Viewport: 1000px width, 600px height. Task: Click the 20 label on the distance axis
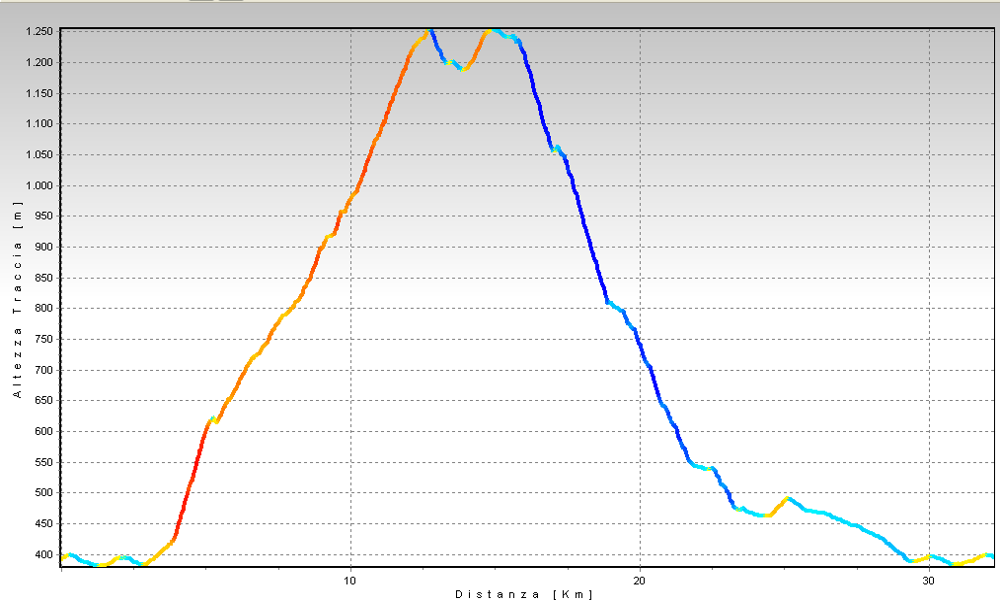click(640, 580)
